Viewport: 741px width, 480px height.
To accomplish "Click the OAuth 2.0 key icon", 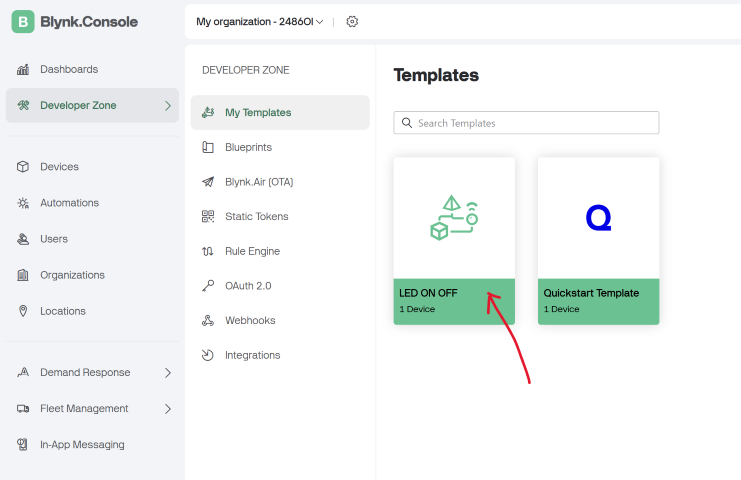I will (x=208, y=286).
